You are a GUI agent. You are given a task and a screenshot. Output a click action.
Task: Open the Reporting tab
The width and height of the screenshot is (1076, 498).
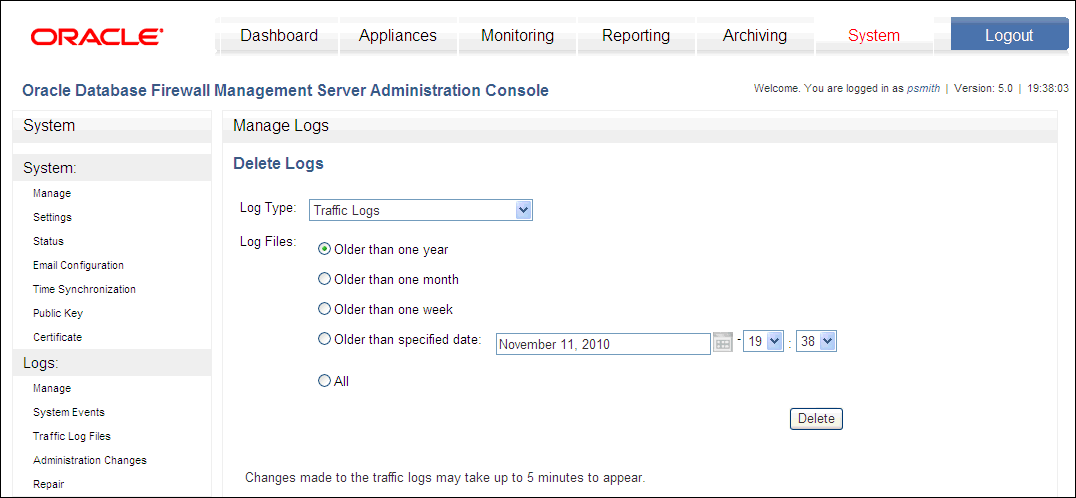point(636,36)
